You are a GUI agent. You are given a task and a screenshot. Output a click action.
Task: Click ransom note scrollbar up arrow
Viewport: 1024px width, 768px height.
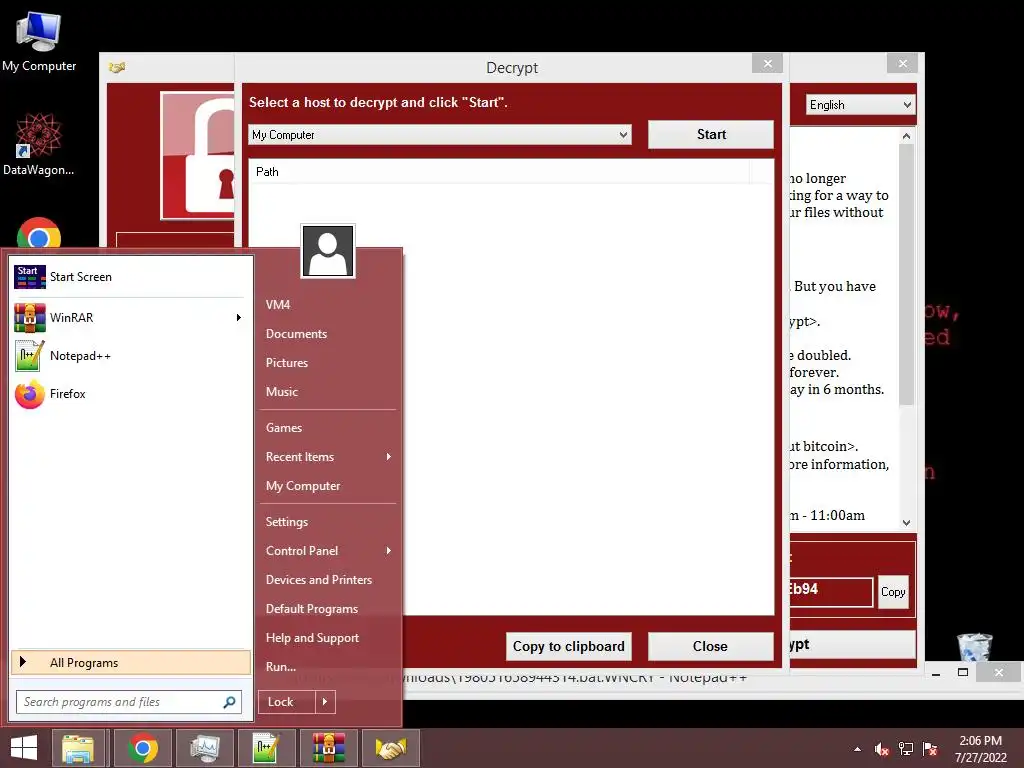pyautogui.click(x=906, y=136)
